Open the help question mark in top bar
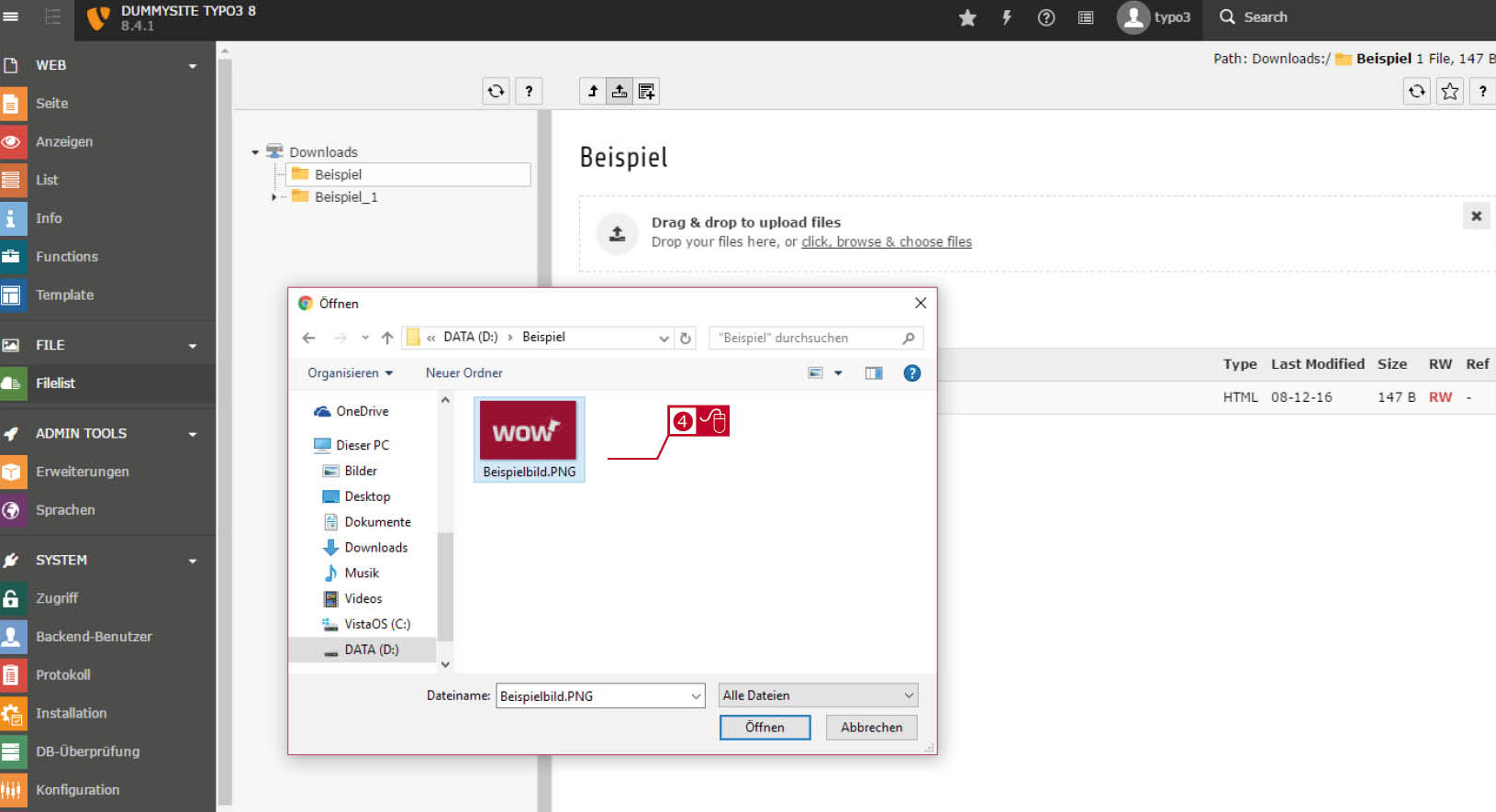 pyautogui.click(x=1046, y=17)
